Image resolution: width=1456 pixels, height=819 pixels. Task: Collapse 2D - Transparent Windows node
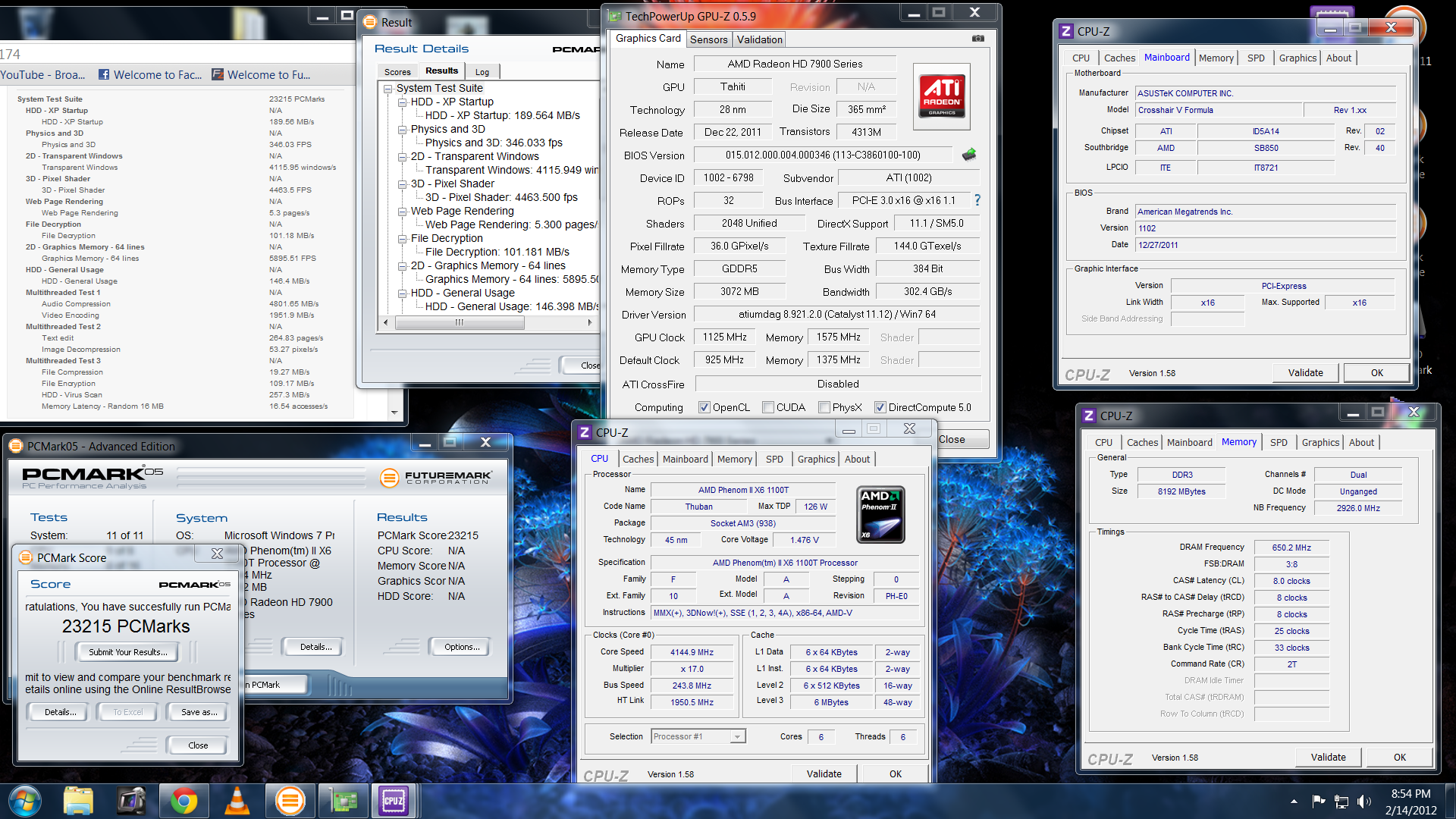[x=403, y=156]
